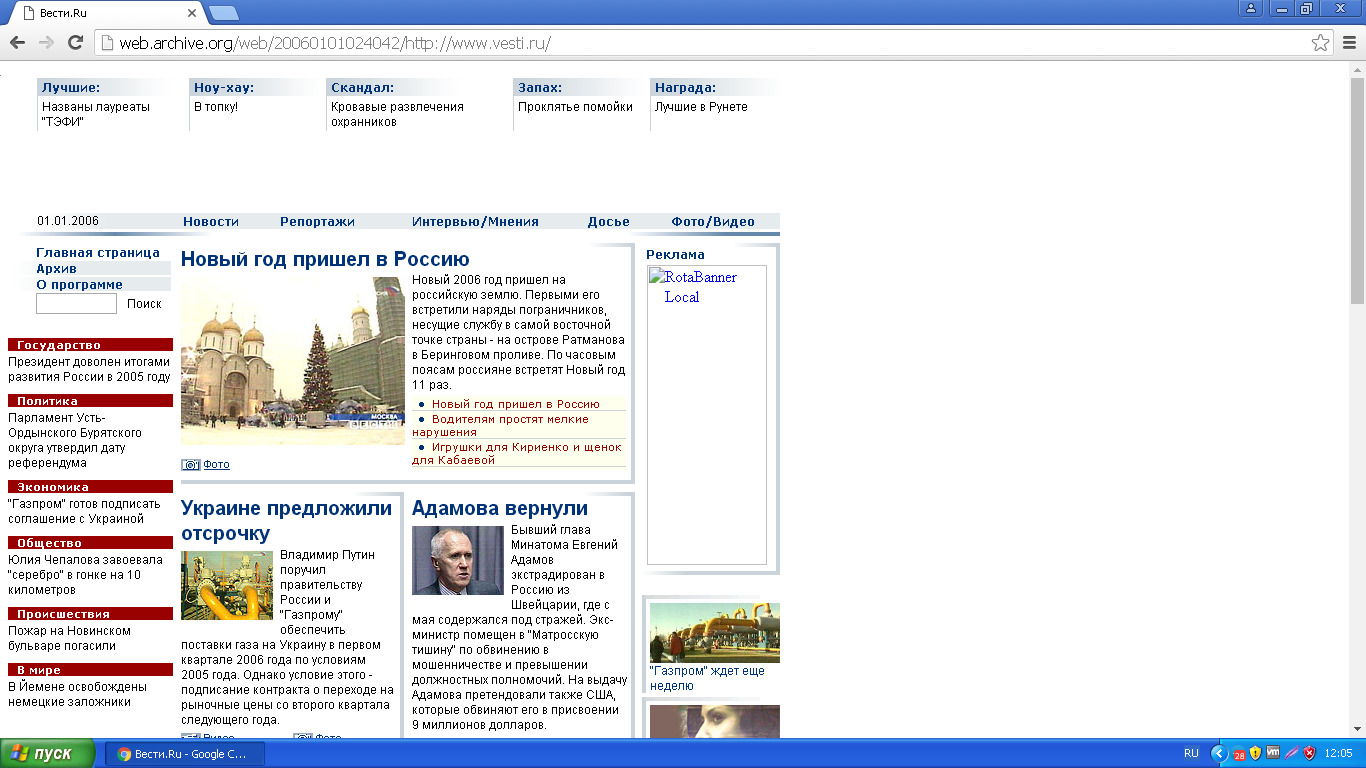This screenshot has width=1366, height=768.
Task: Open a new tab next to Вести.Ru
Action: [224, 13]
